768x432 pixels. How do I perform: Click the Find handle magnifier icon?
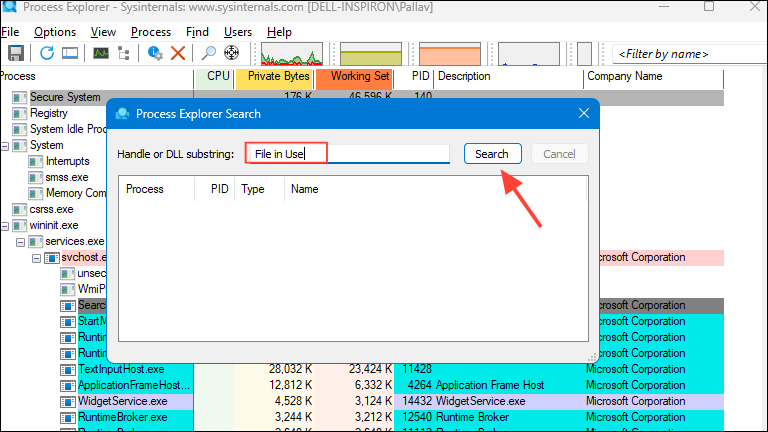point(209,53)
